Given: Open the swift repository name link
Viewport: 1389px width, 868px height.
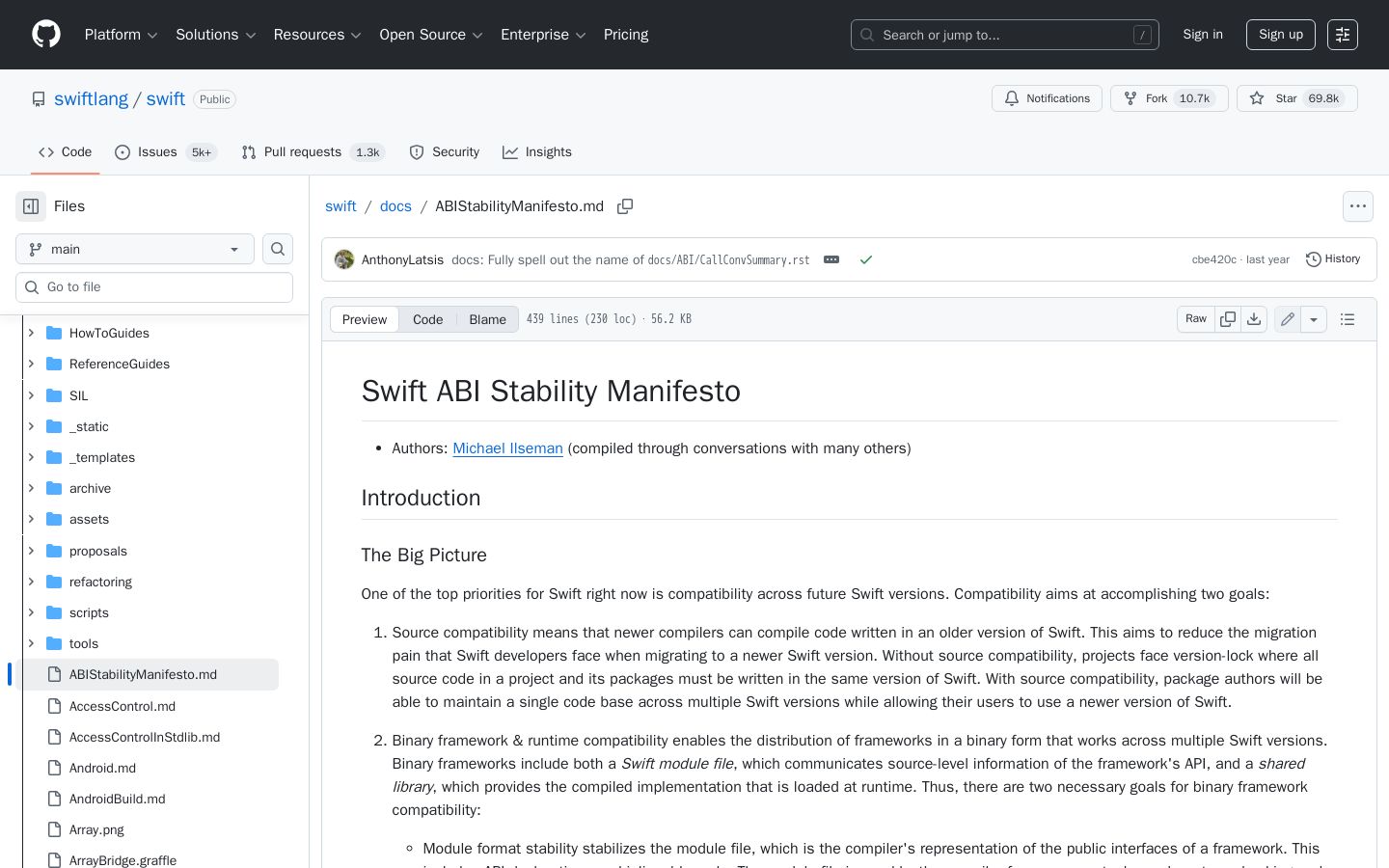Looking at the screenshot, I should pos(166,99).
